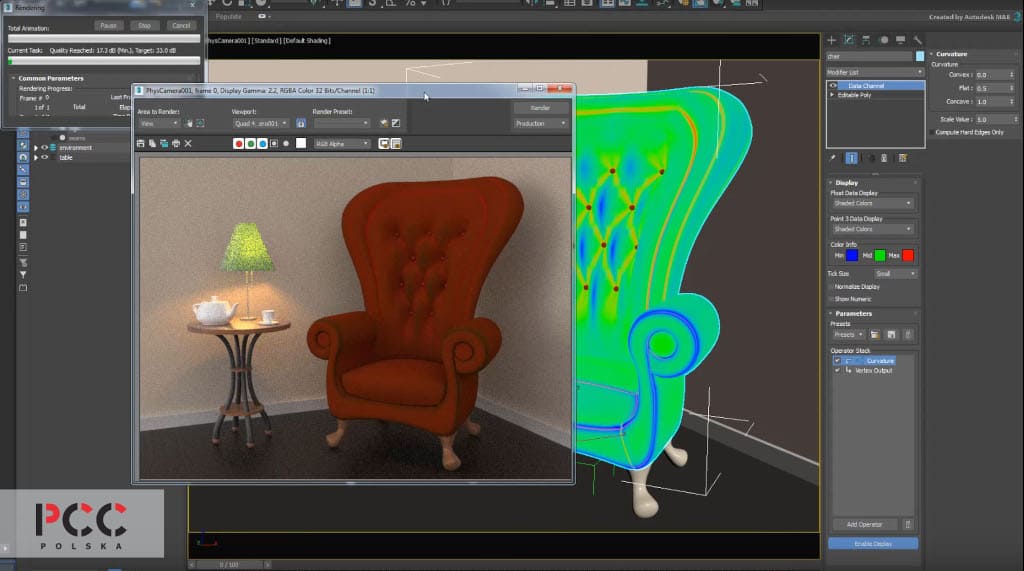Image resolution: width=1024 pixels, height=571 pixels.
Task: Open the Viewport dropdown in render window
Action: tap(261, 123)
